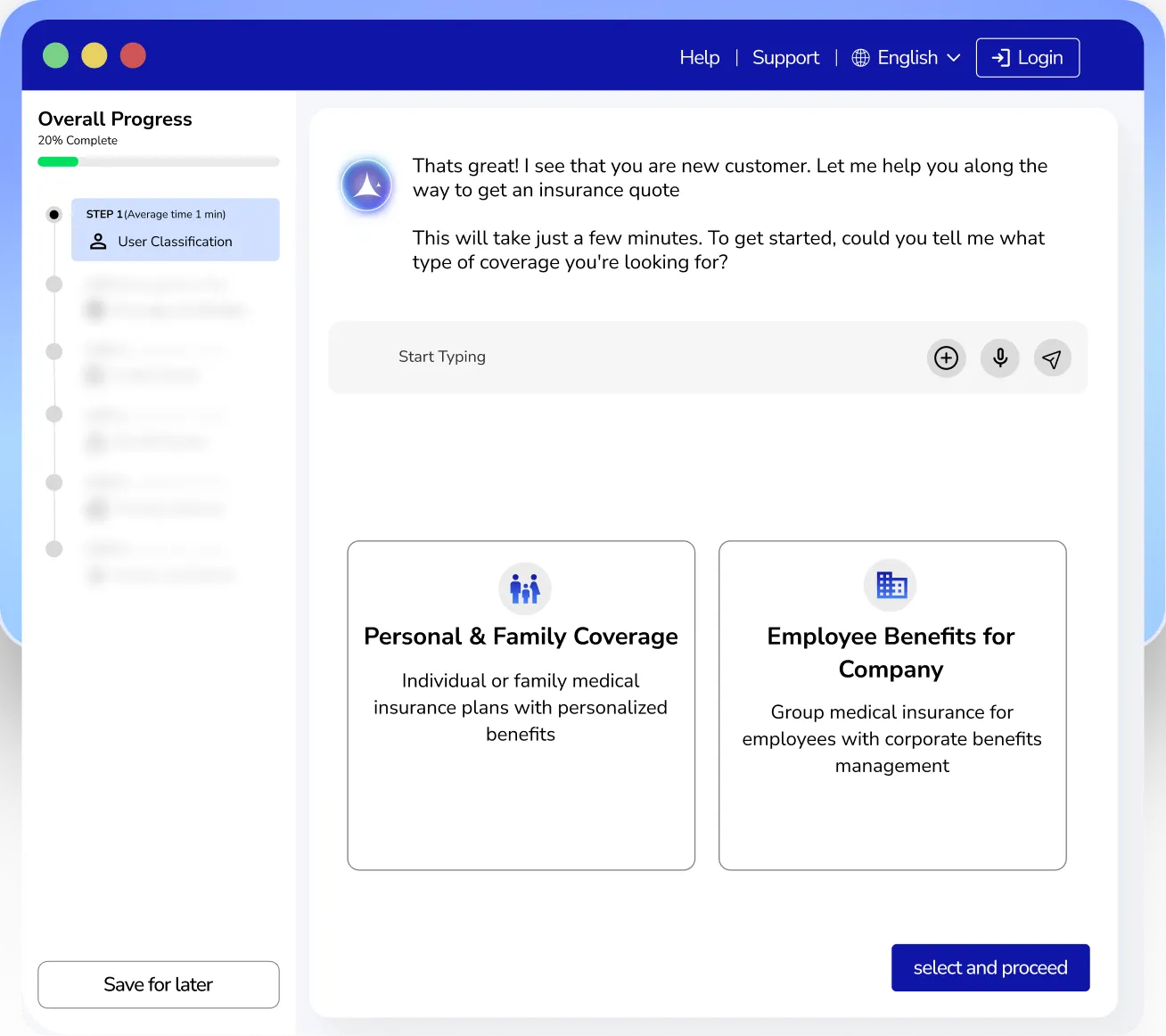Click the add attachment plus icon

(946, 358)
